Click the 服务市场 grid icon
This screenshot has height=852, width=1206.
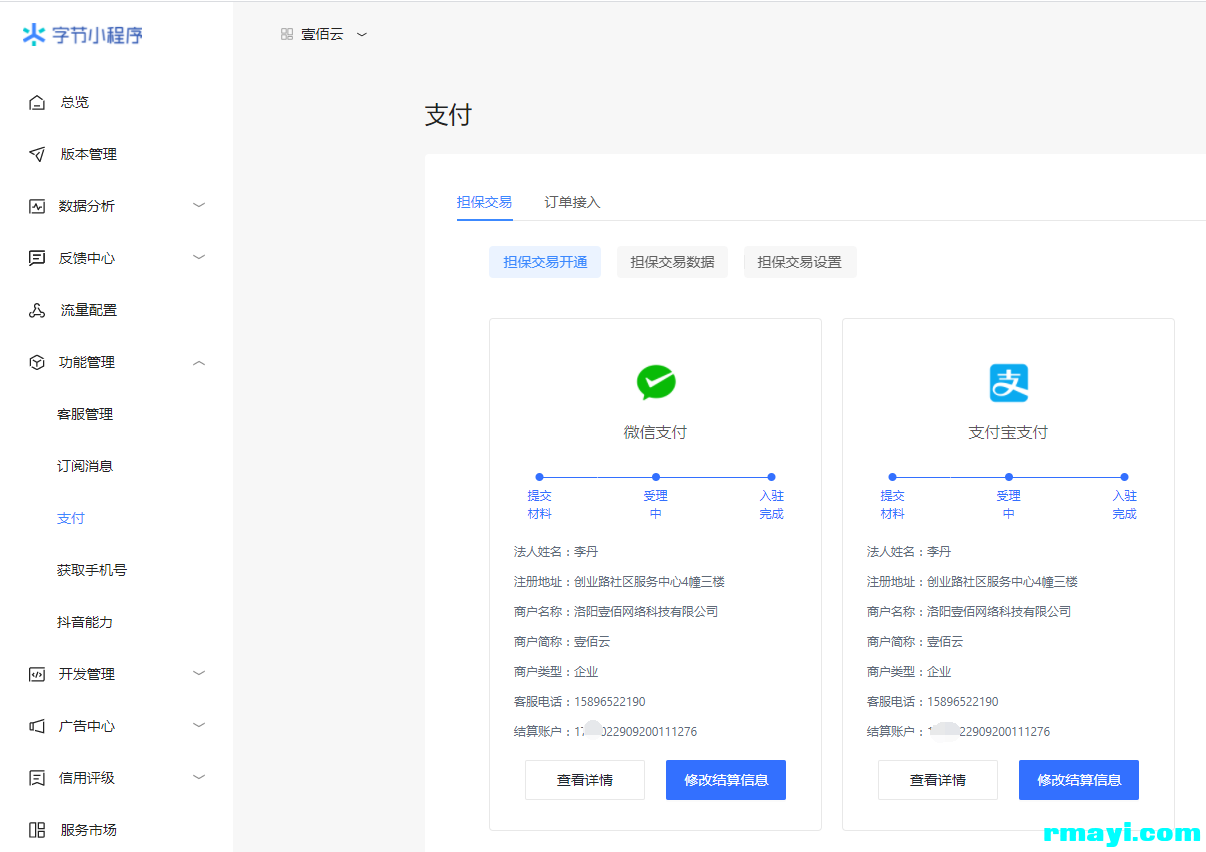pos(37,830)
